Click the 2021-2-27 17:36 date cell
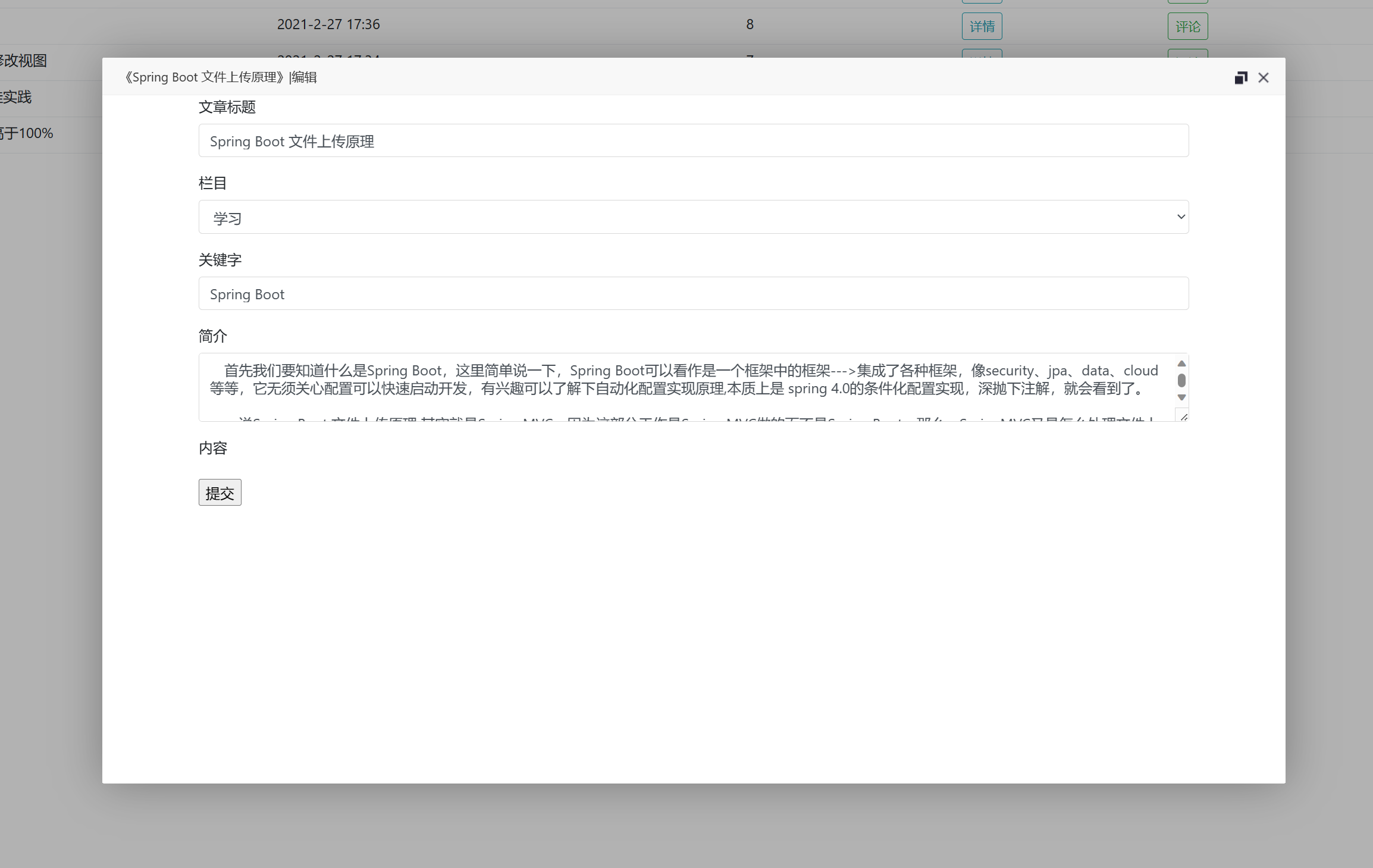The image size is (1373, 868). (328, 24)
